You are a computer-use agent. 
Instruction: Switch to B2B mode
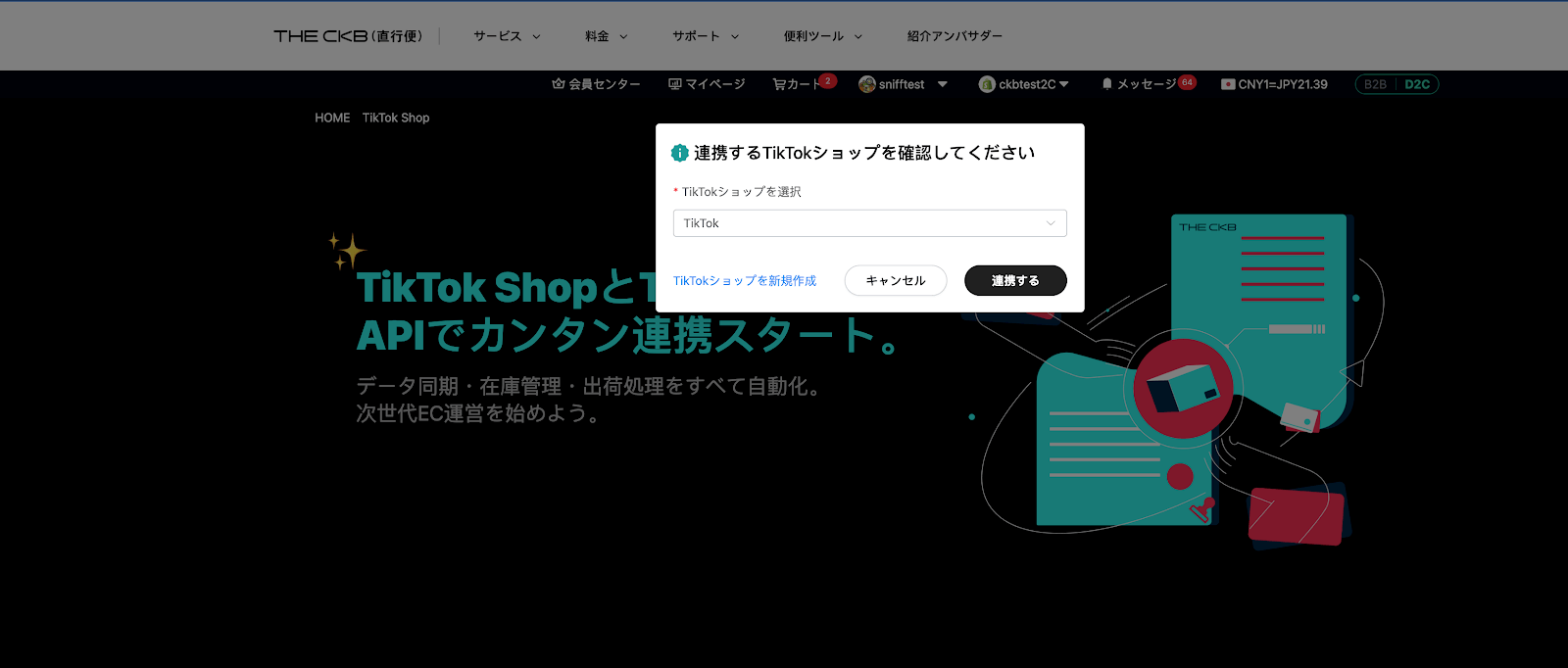click(1375, 84)
